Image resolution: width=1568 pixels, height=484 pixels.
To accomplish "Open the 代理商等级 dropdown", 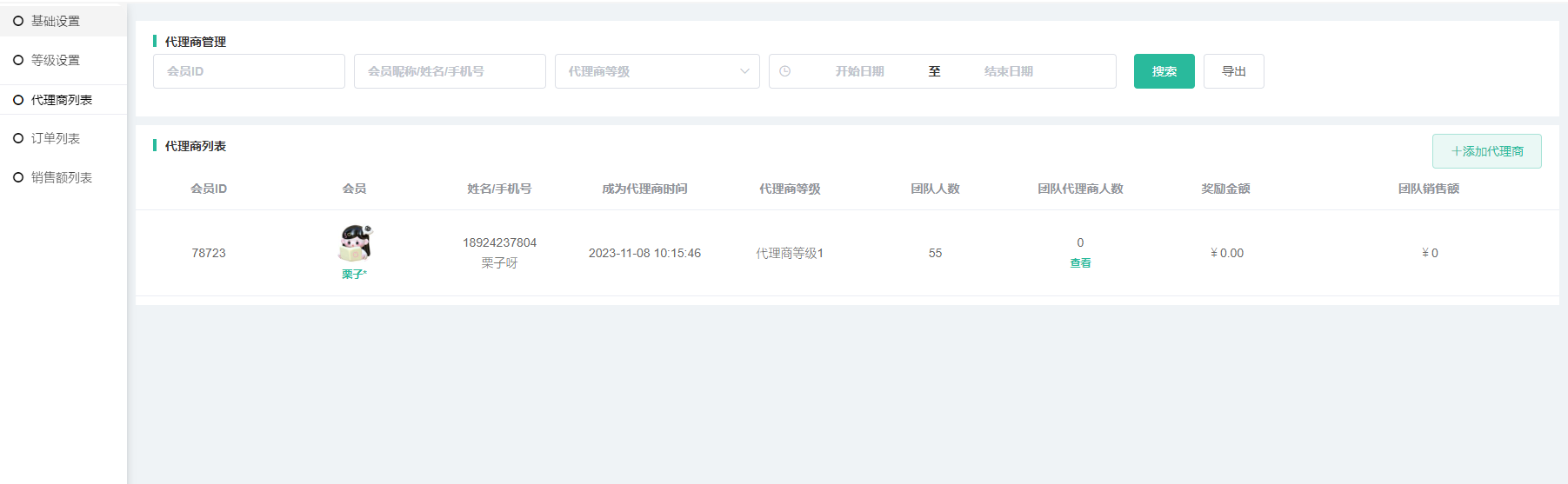I will click(x=648, y=71).
